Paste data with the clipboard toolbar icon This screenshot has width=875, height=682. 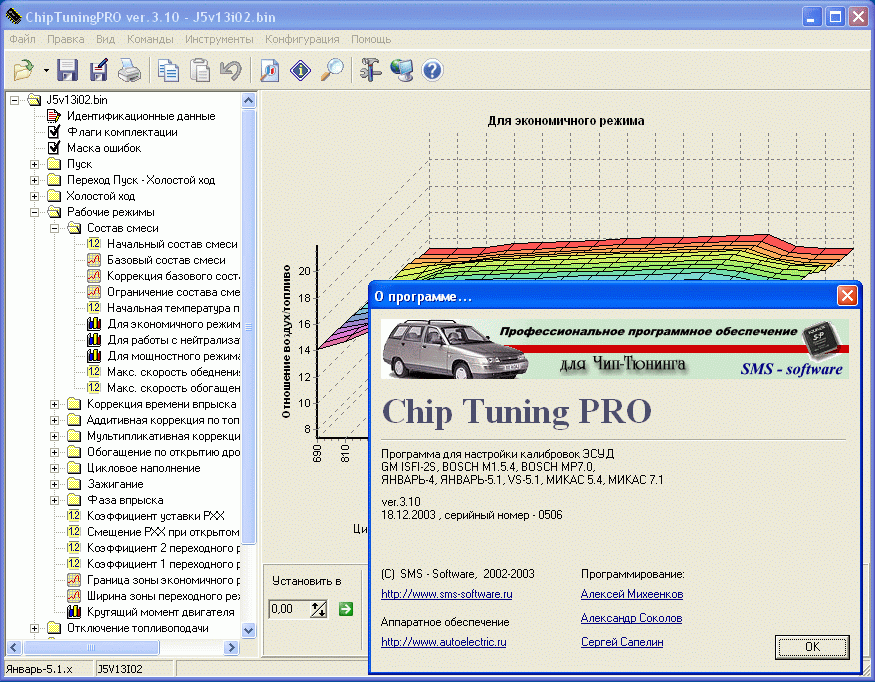click(x=199, y=70)
